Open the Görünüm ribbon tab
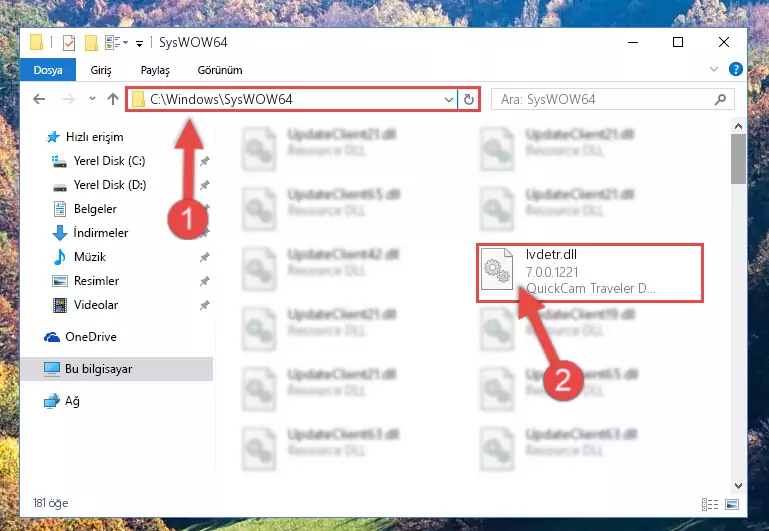Image resolution: width=769 pixels, height=531 pixels. (220, 70)
